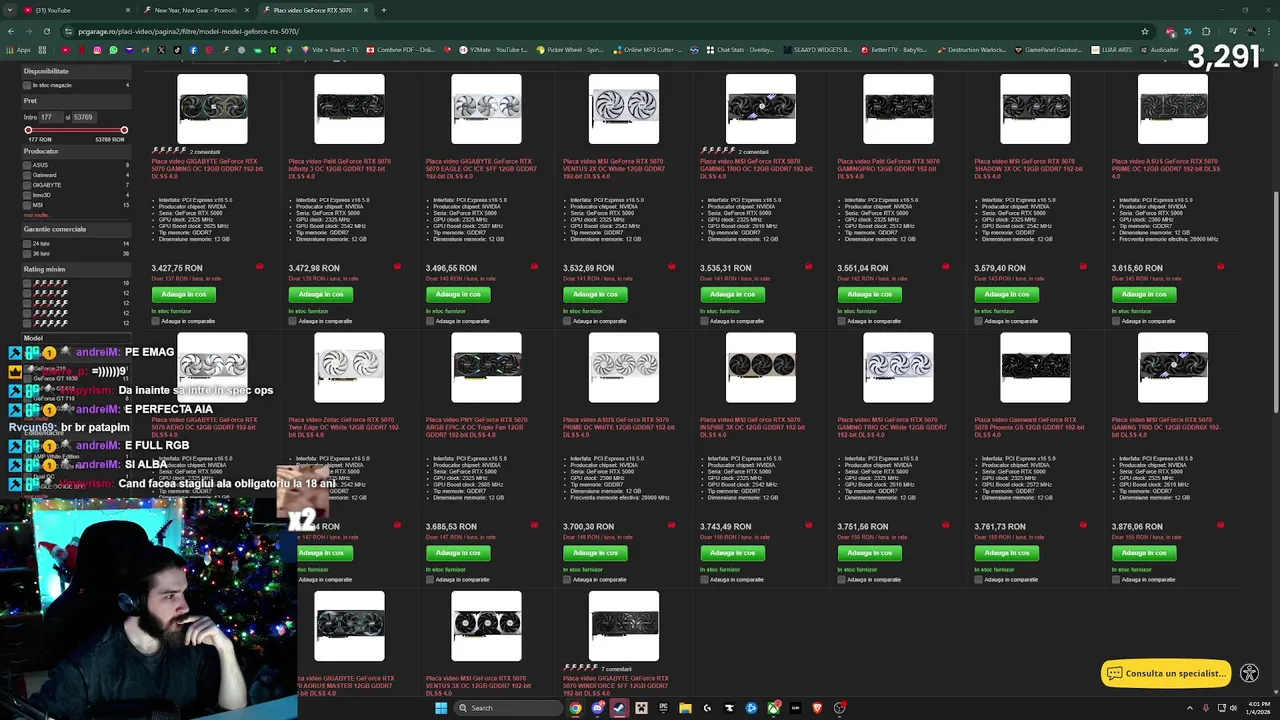Open File Explorer from the taskbar
Viewport: 1280px width, 720px height.
(x=685, y=708)
